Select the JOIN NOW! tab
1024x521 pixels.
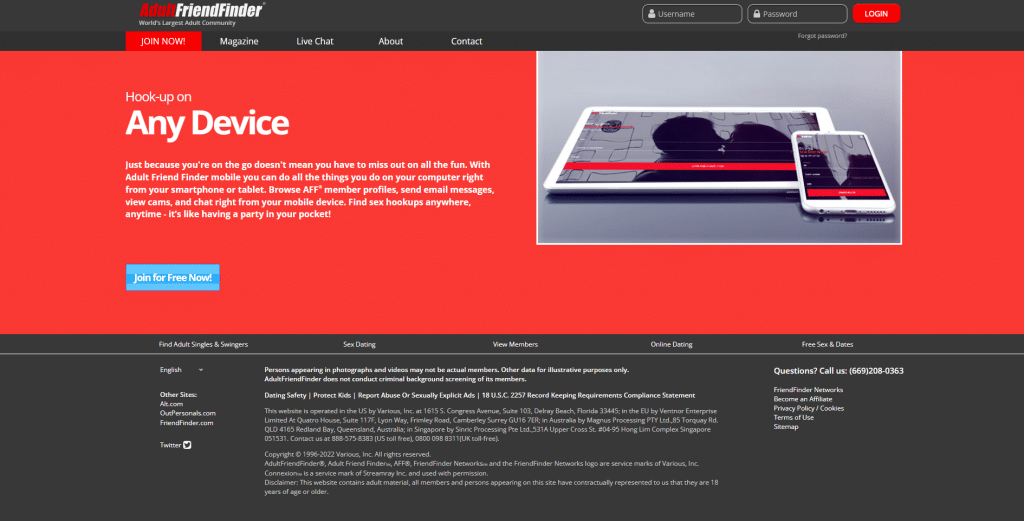(x=163, y=41)
